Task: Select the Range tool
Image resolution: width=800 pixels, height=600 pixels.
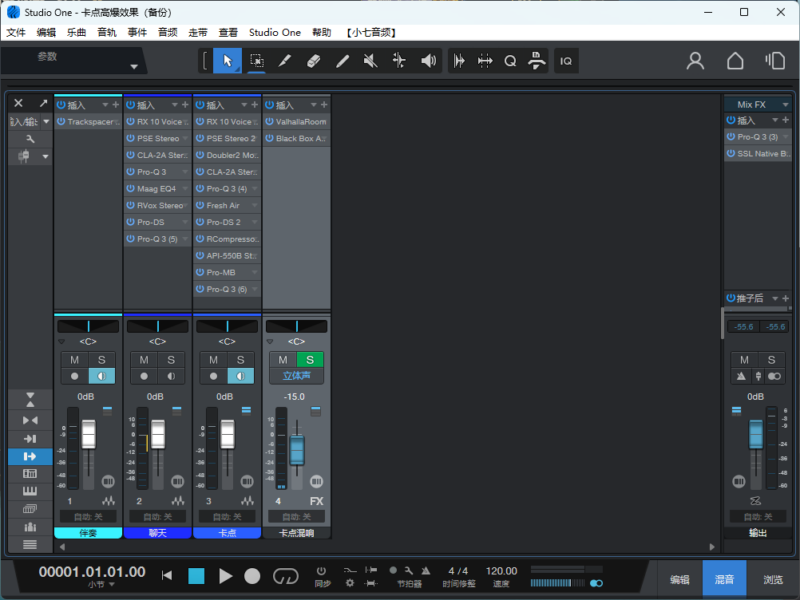Action: (257, 61)
